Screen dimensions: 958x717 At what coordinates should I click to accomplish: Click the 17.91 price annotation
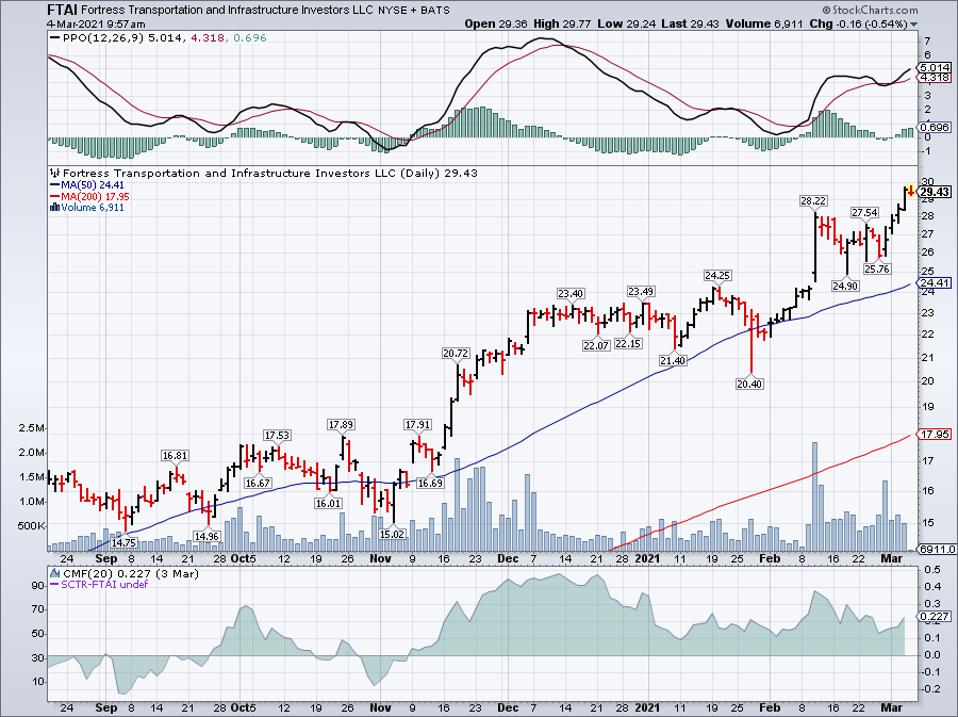point(418,424)
